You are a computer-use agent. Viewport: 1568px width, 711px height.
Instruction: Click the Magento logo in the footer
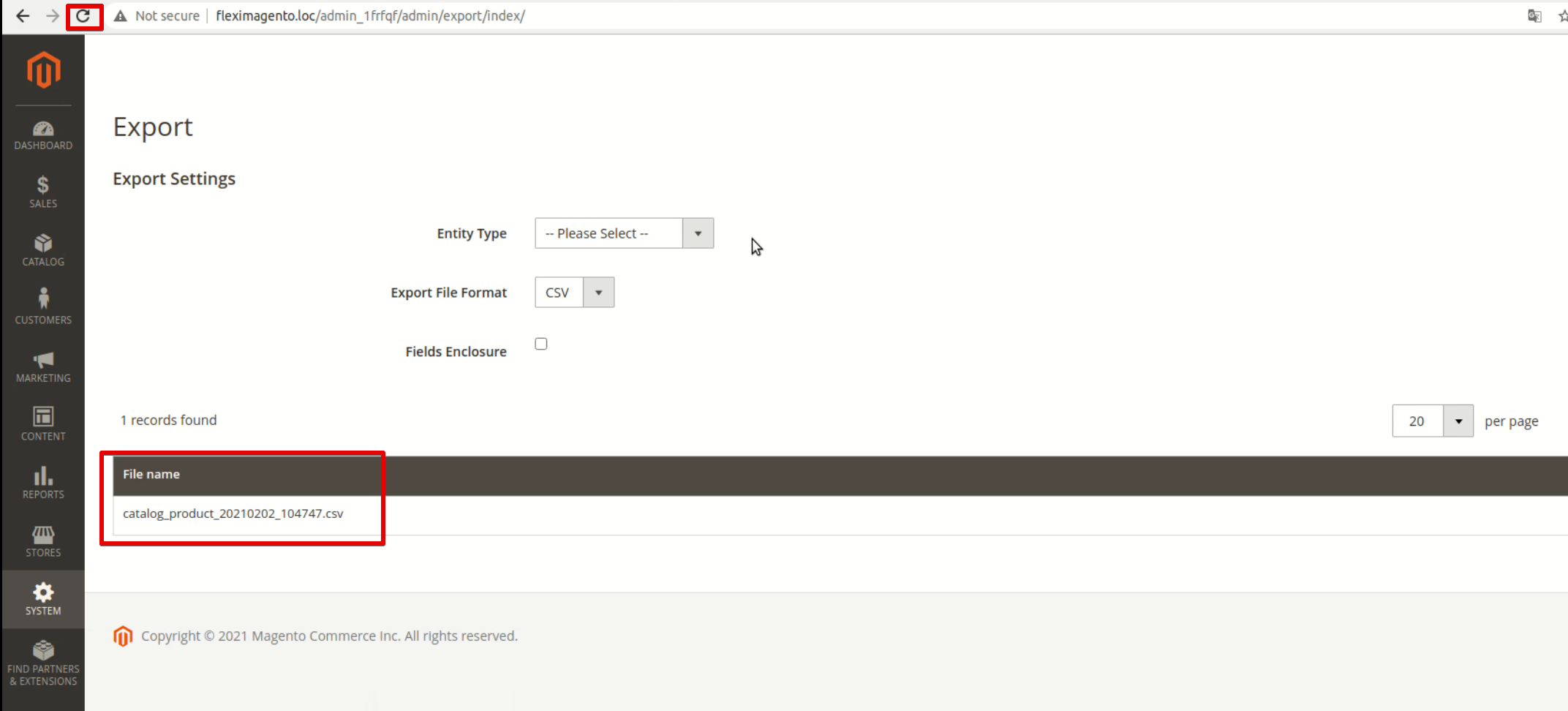[x=123, y=636]
